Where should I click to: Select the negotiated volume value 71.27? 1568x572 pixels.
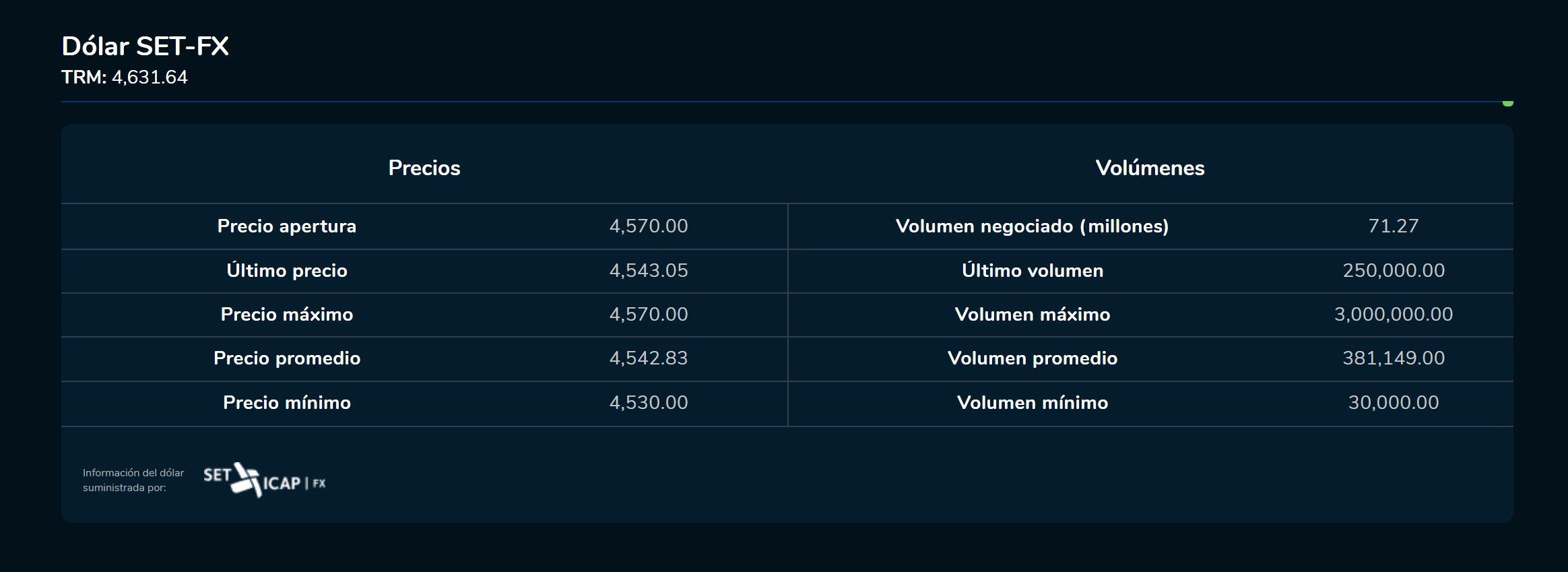point(1394,226)
